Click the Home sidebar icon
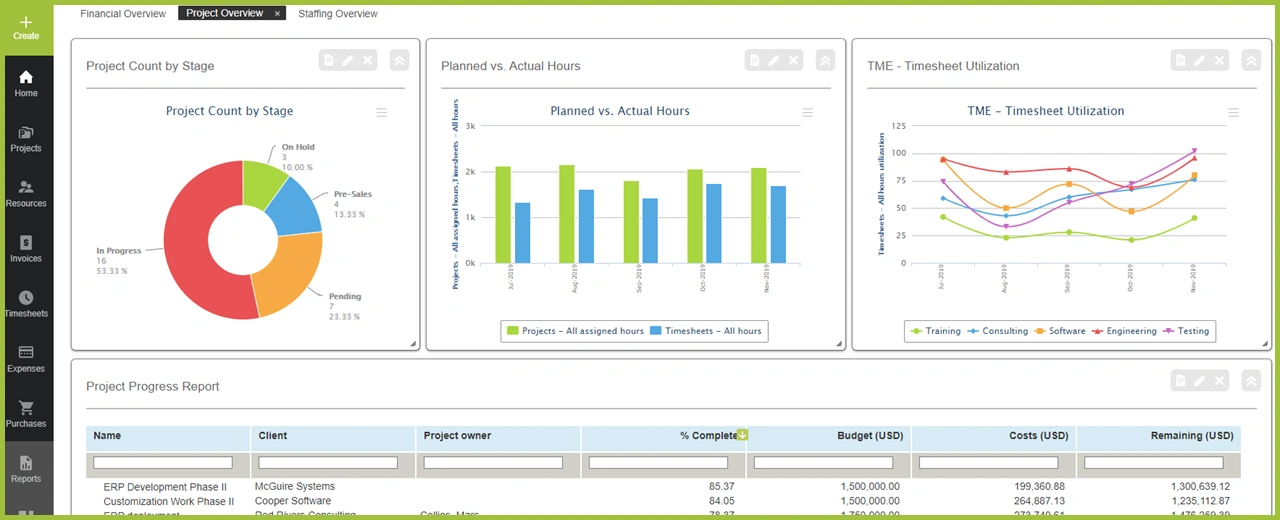1280x520 pixels. pos(26,84)
